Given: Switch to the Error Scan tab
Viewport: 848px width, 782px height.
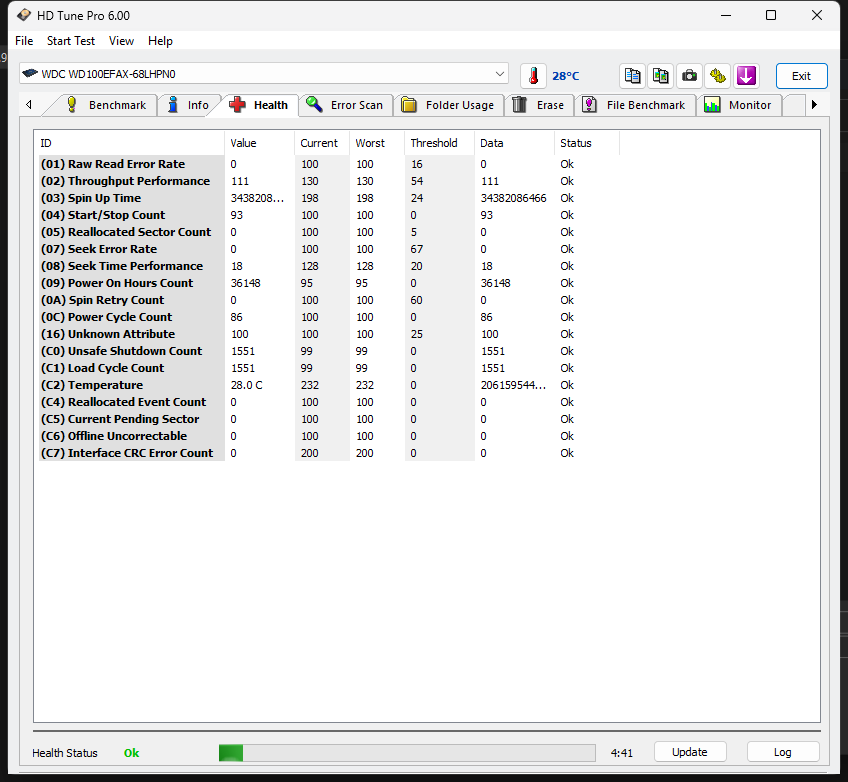Looking at the screenshot, I should [x=346, y=105].
